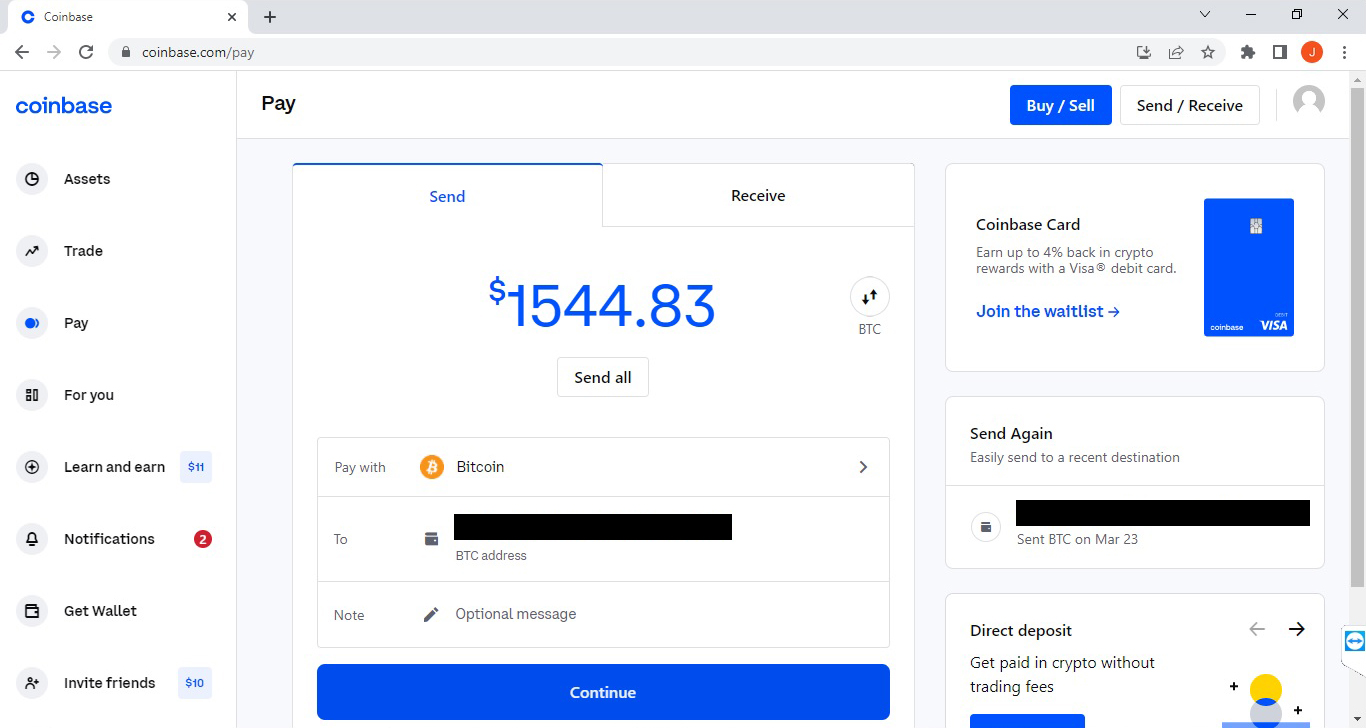The image size is (1366, 728).
Task: Click the red notifications count badge
Action: coord(203,539)
